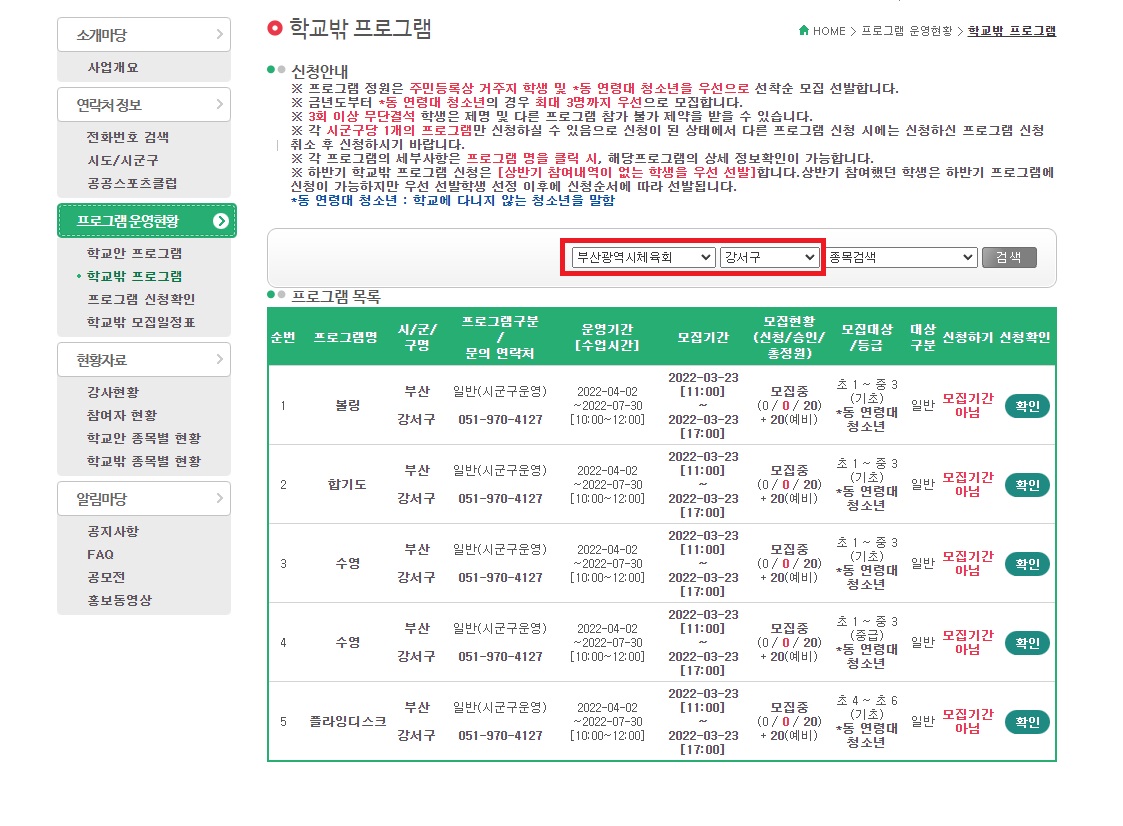This screenshot has width=1123, height=826.
Task: Open the 종목검색 sport dropdown
Action: [x=902, y=257]
